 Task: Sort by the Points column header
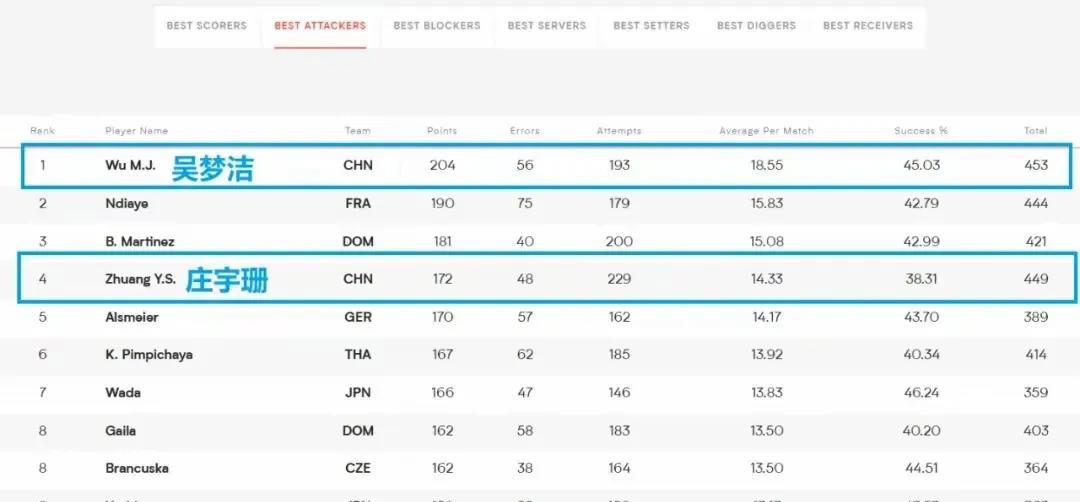(442, 130)
